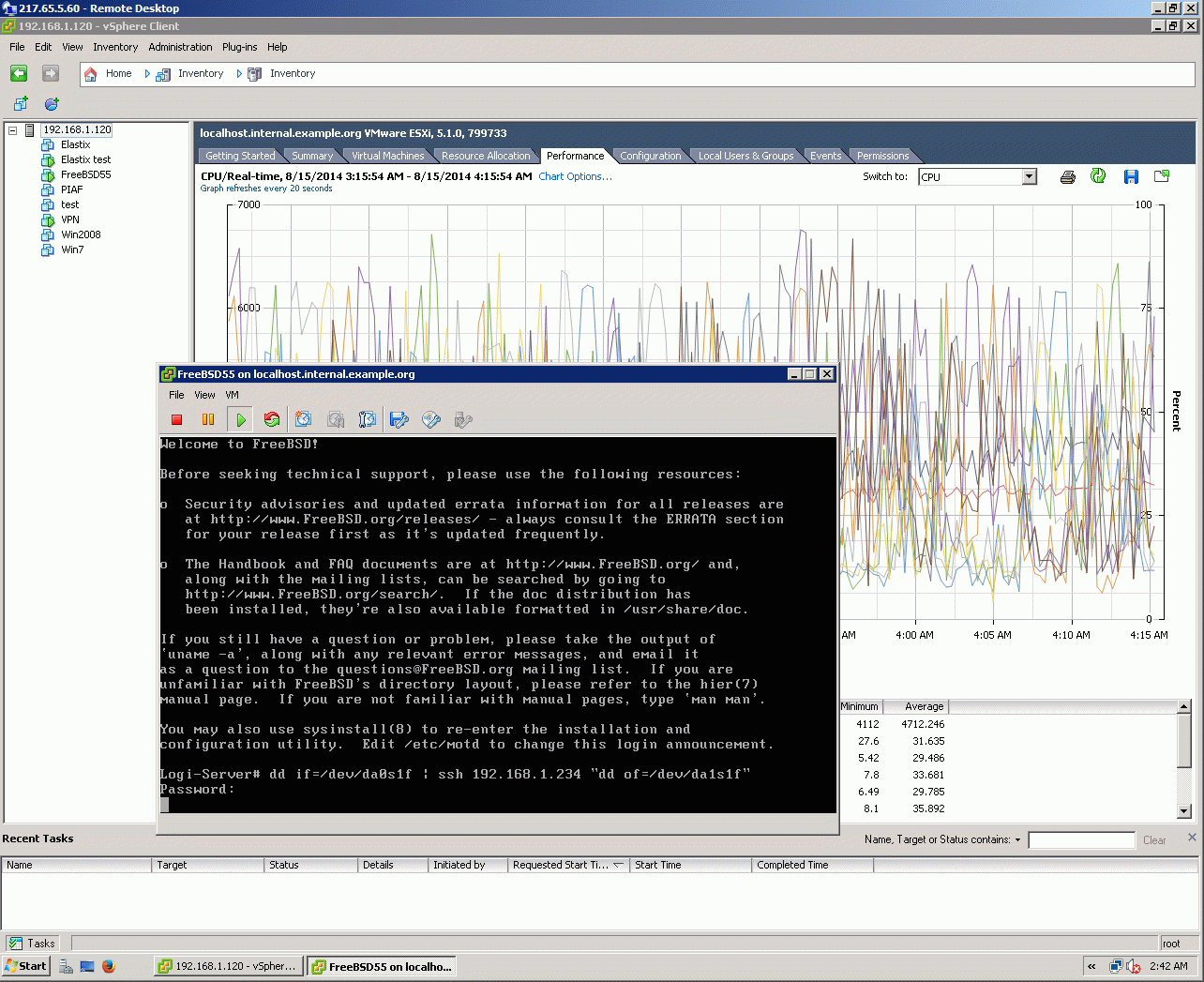The width and height of the screenshot is (1204, 982).
Task: Click the gray Forward navigation arrow
Action: [51, 73]
